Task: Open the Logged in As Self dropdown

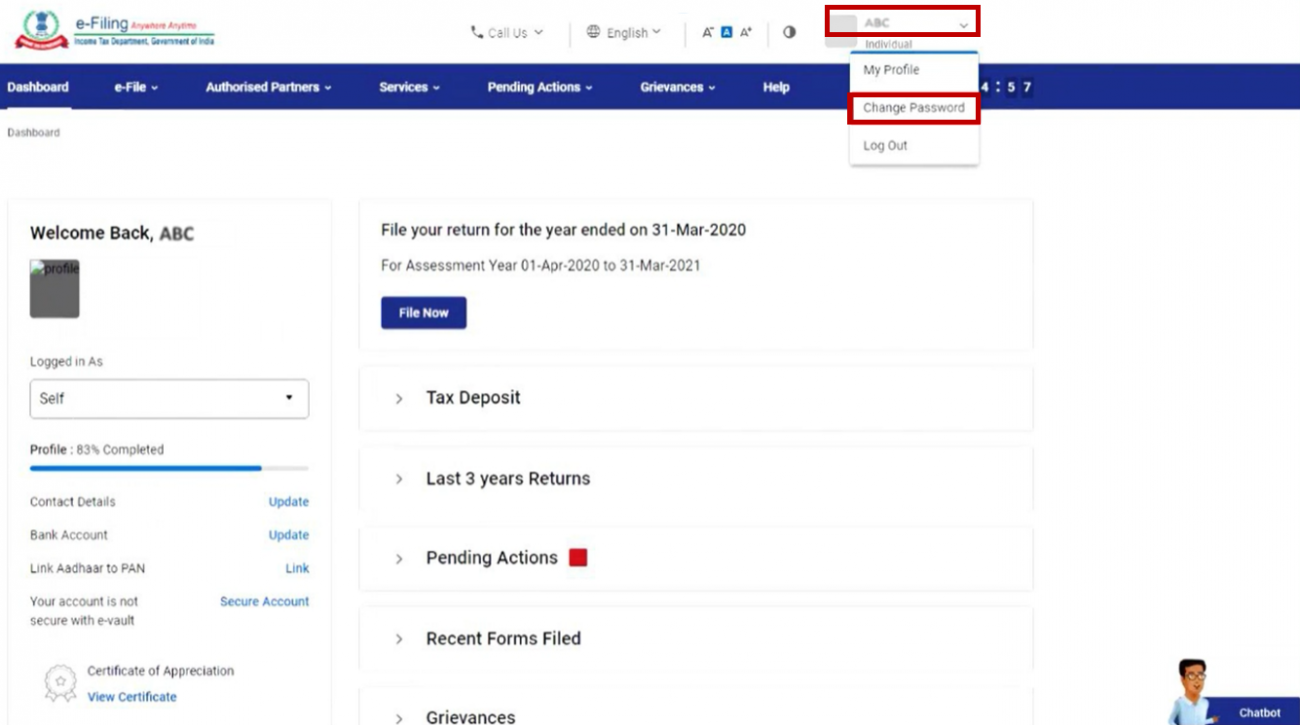Action: 168,398
